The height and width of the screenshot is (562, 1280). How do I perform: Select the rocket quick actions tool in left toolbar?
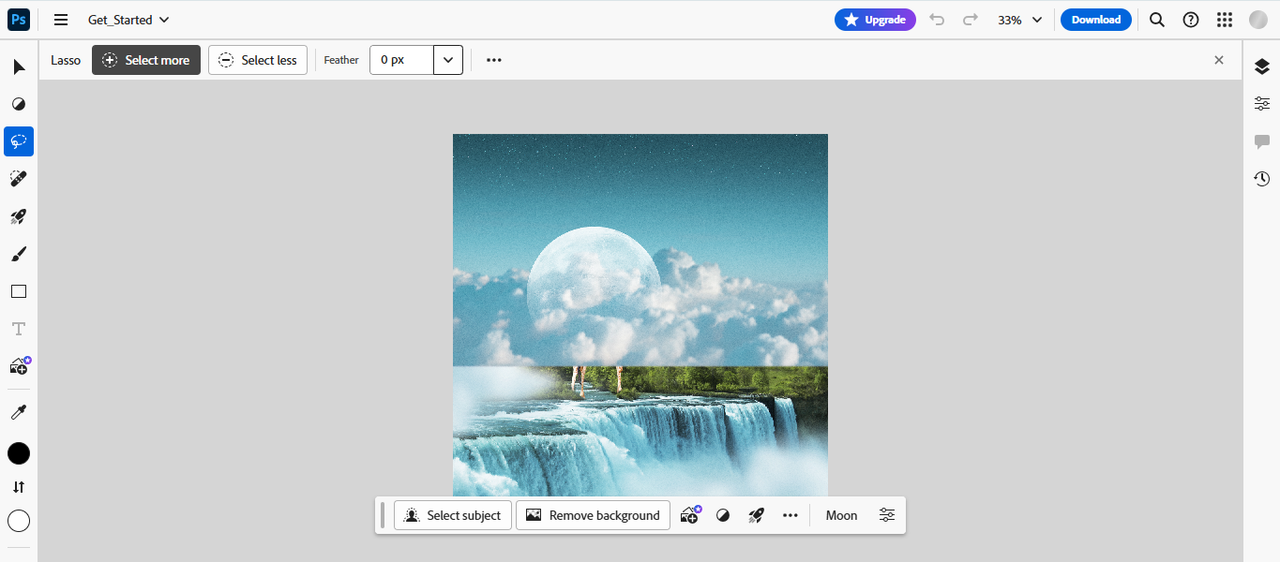[x=19, y=216]
